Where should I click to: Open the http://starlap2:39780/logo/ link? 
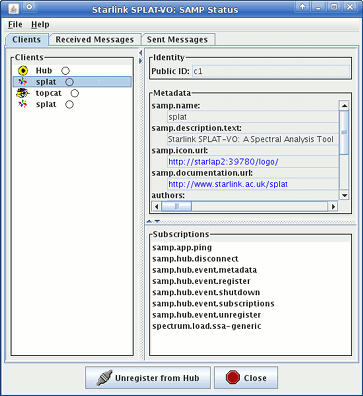[223, 162]
